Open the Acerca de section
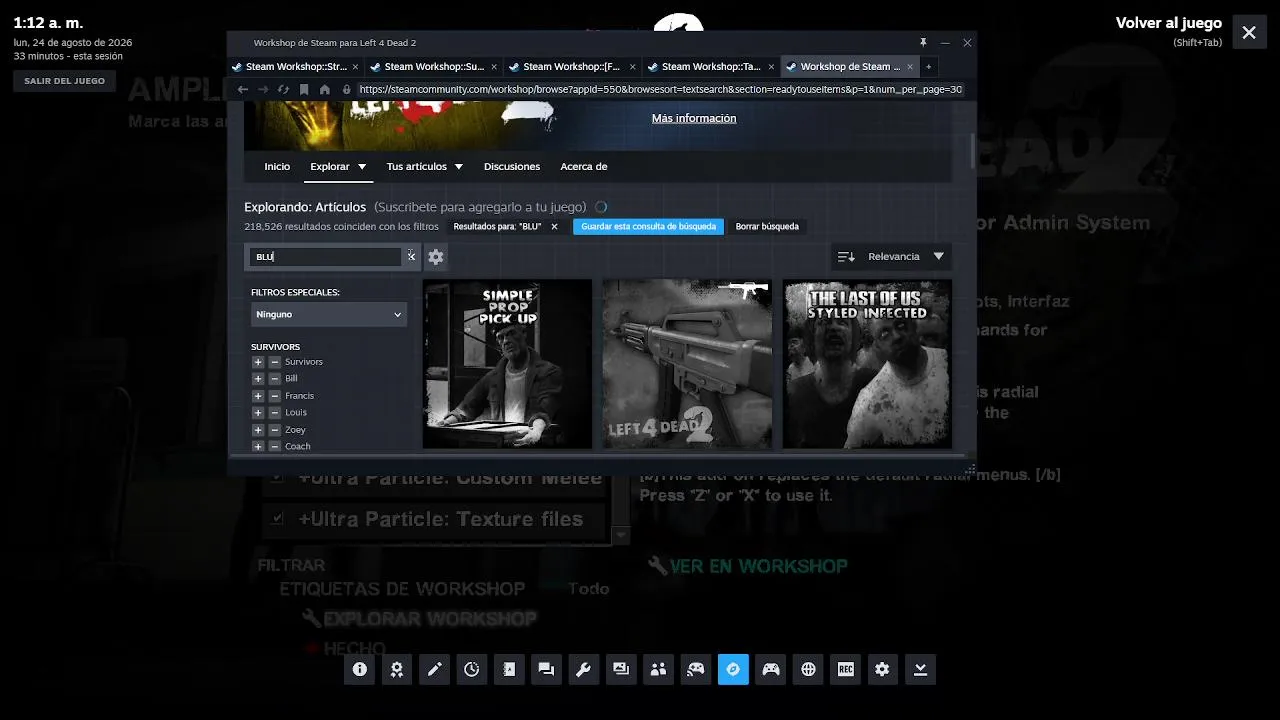Screen dimensions: 1280x720 point(584,167)
